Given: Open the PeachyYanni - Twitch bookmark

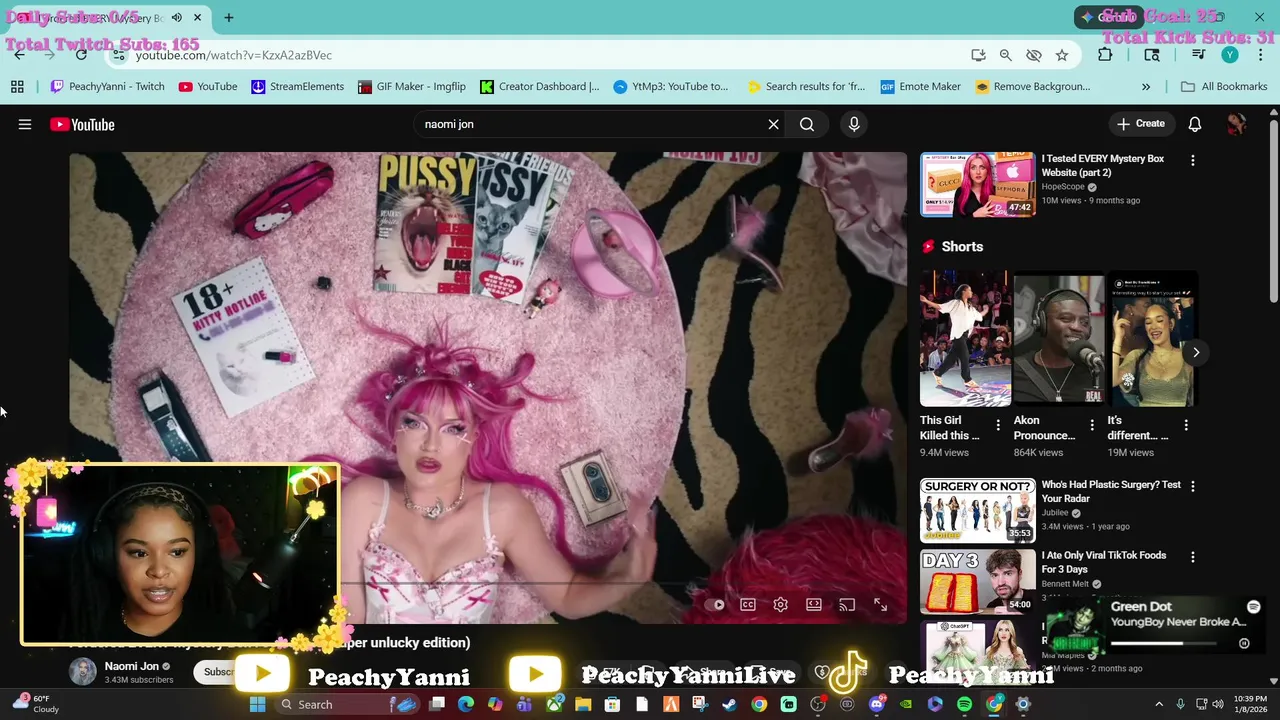Looking at the screenshot, I should 107,86.
